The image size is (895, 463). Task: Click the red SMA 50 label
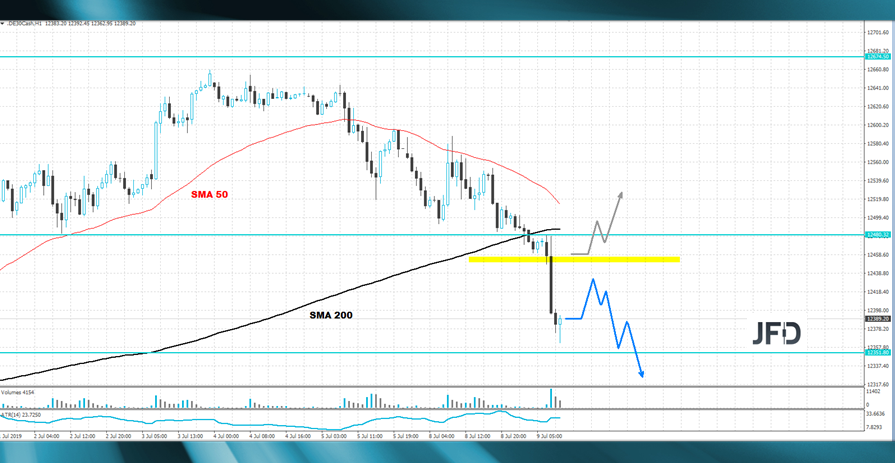209,195
